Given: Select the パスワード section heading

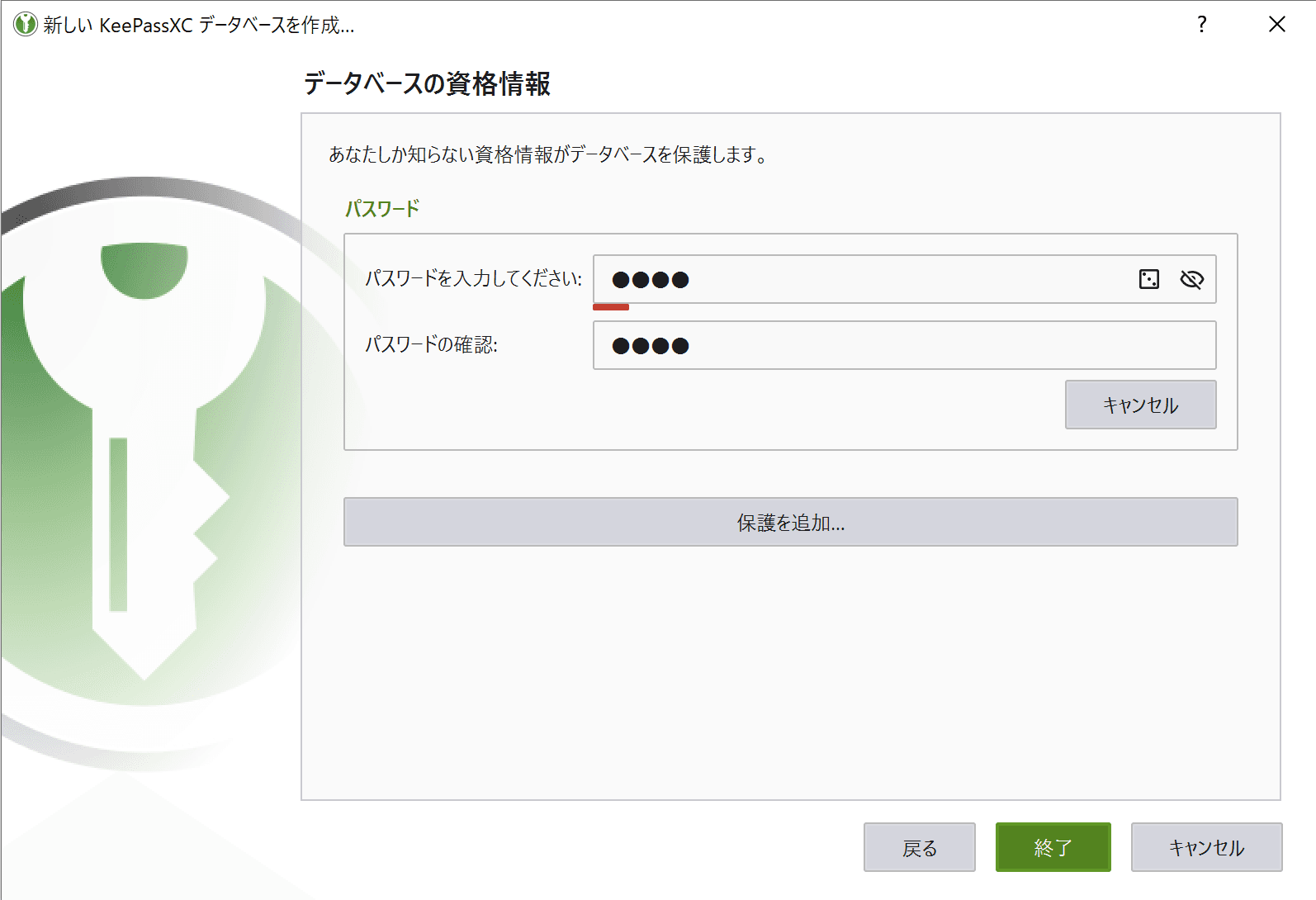Looking at the screenshot, I should coord(382,208).
